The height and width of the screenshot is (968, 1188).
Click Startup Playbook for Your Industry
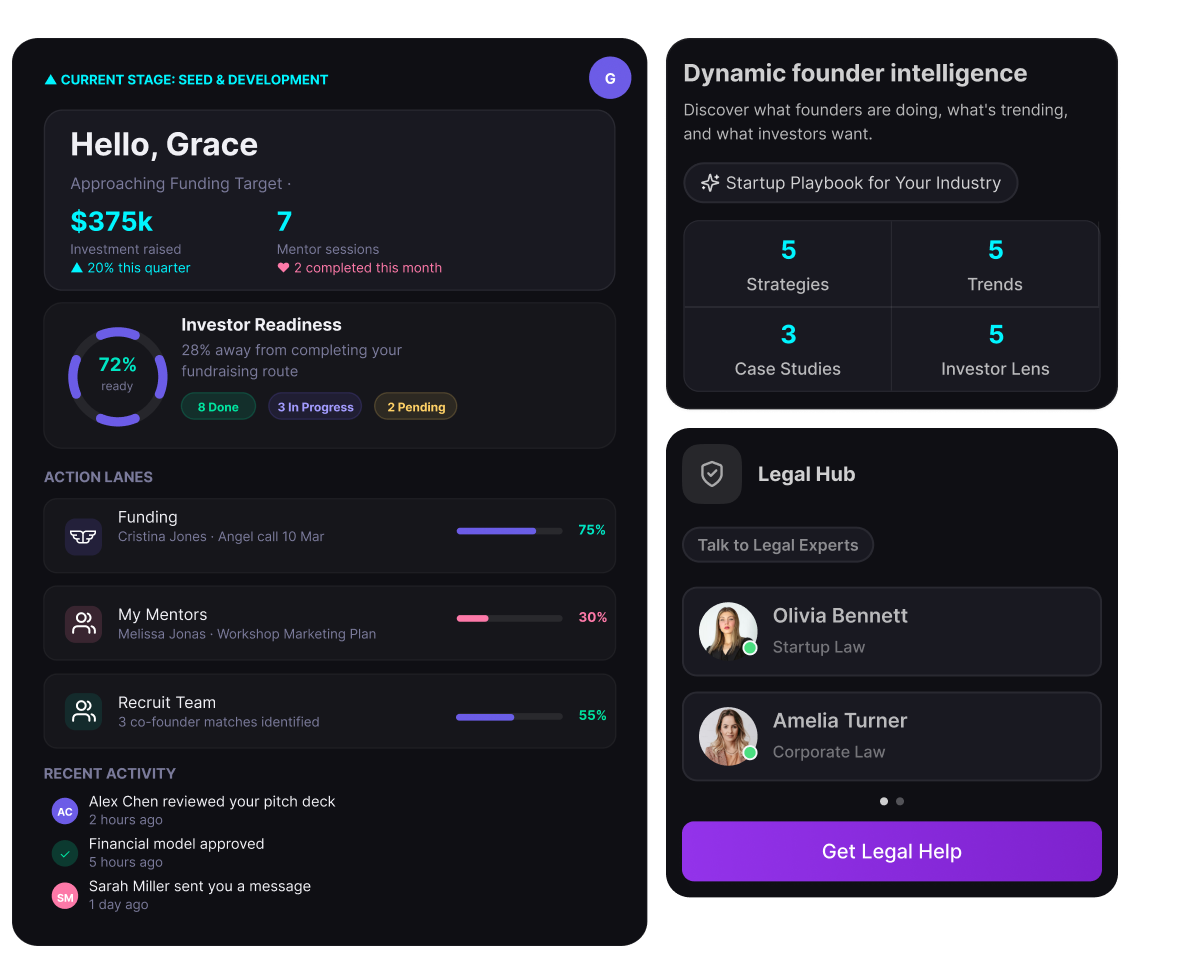click(850, 183)
